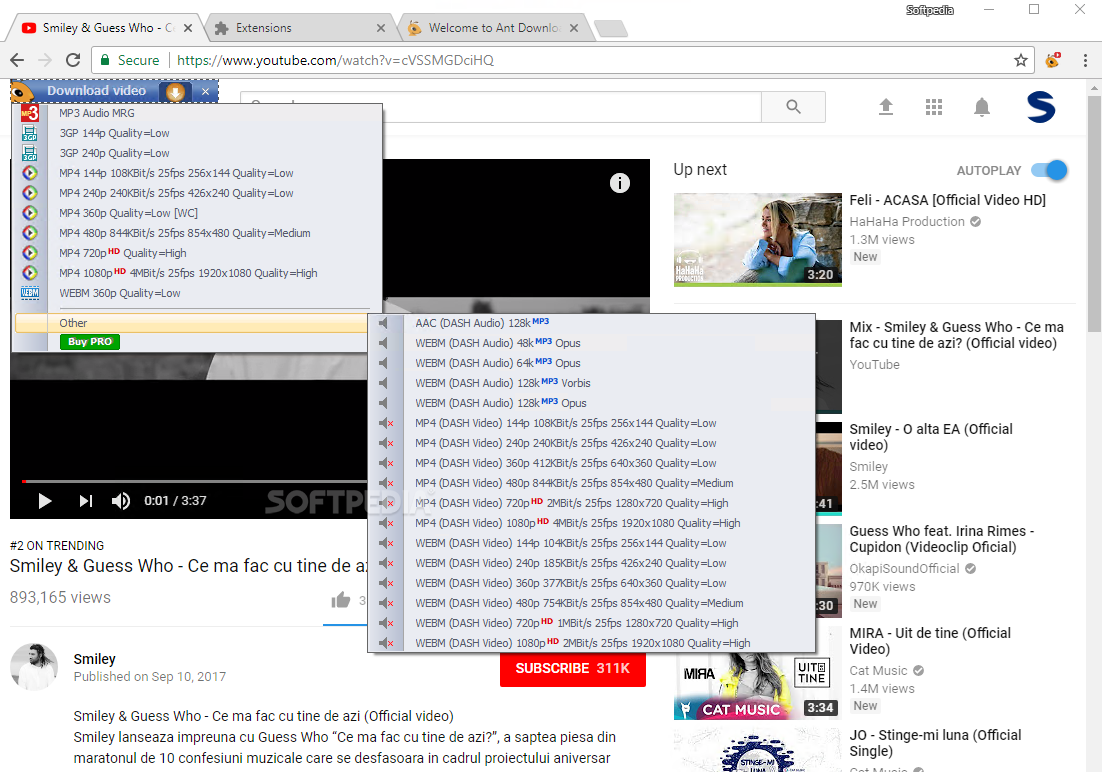Select WEBM (DASH Video) 480p 754KBit/s
Screen dimensions: 1102x772
[579, 603]
